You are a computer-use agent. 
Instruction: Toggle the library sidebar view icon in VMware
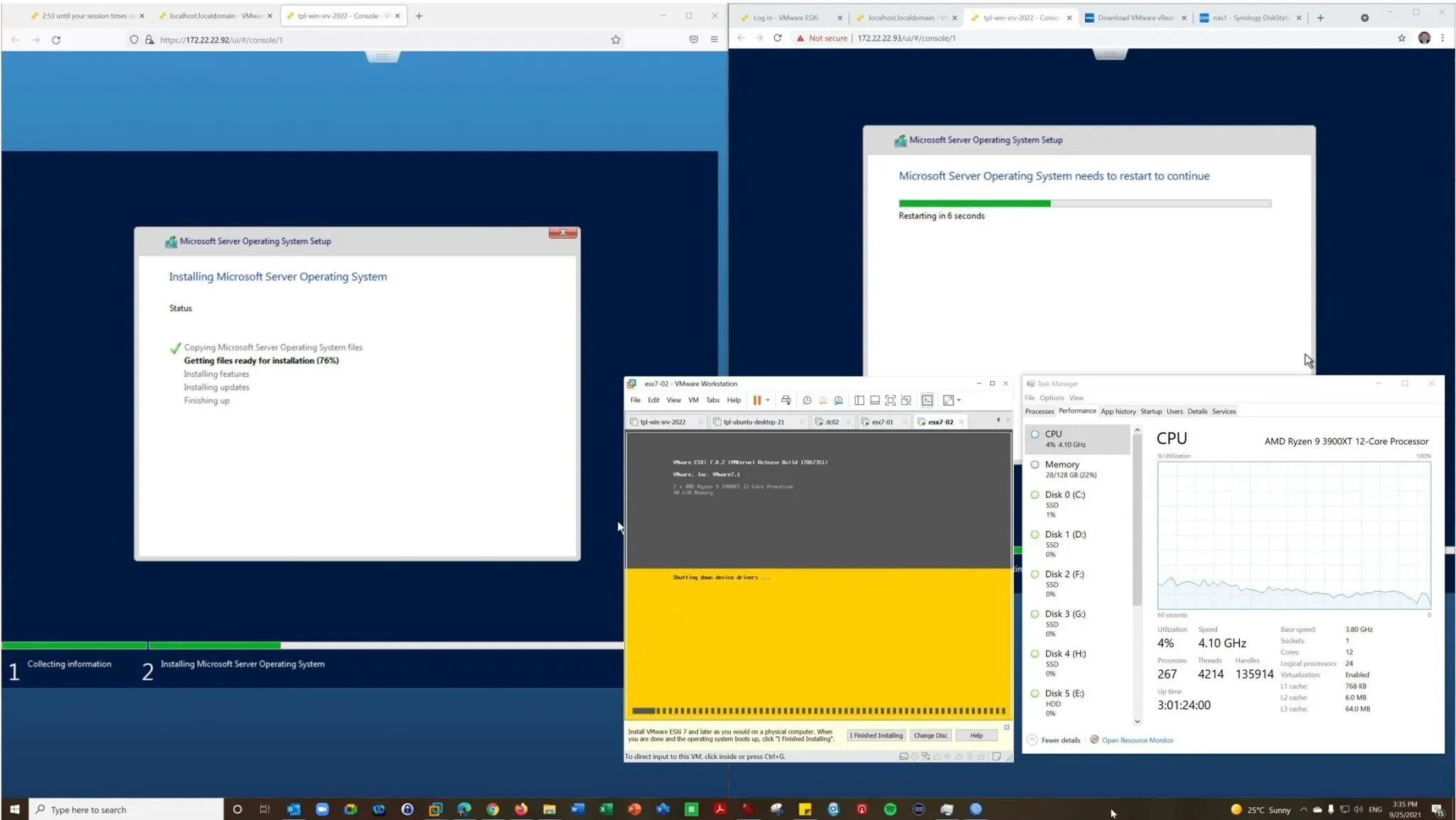coord(859,400)
